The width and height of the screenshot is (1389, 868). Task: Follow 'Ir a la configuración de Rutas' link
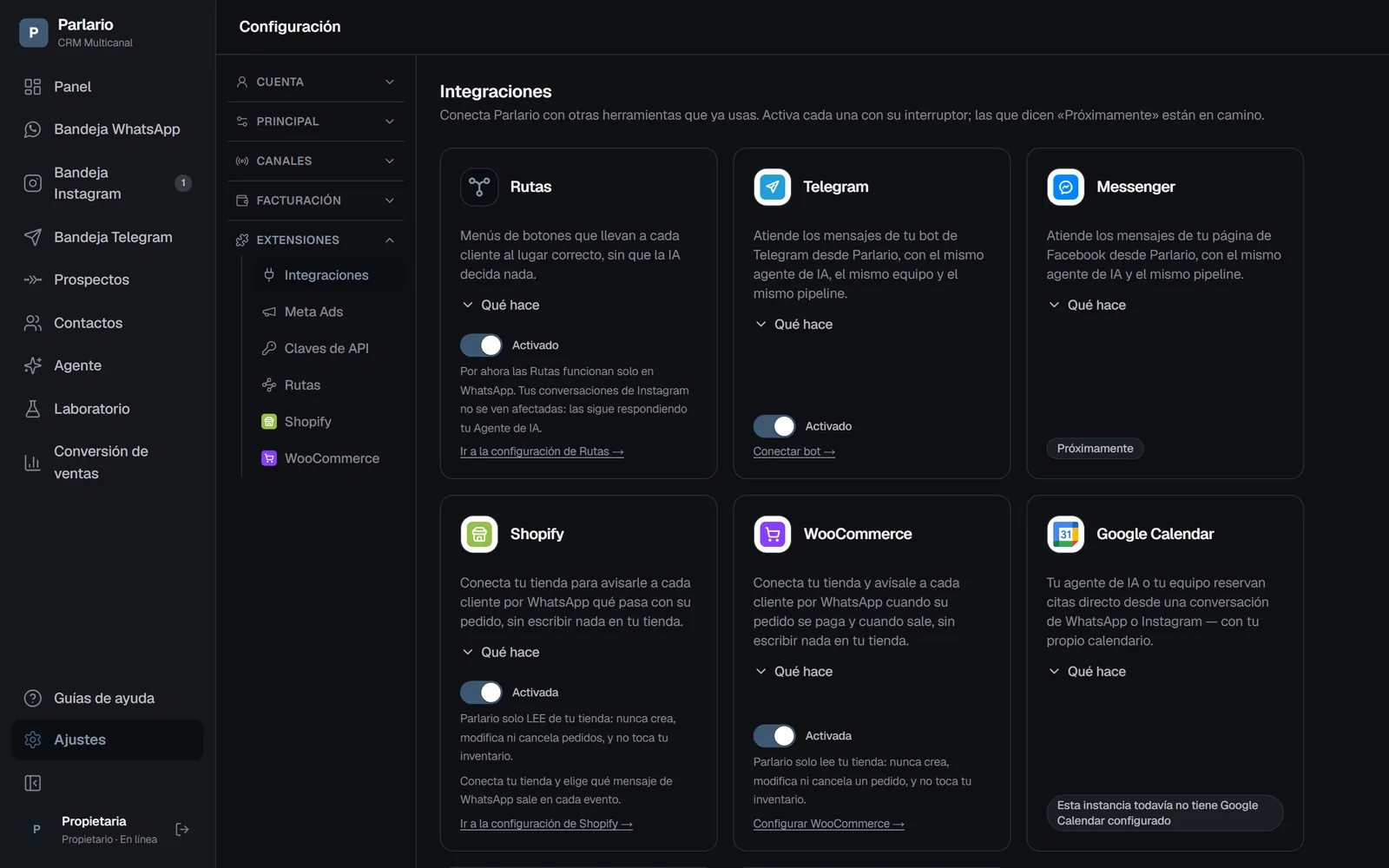[x=542, y=451]
